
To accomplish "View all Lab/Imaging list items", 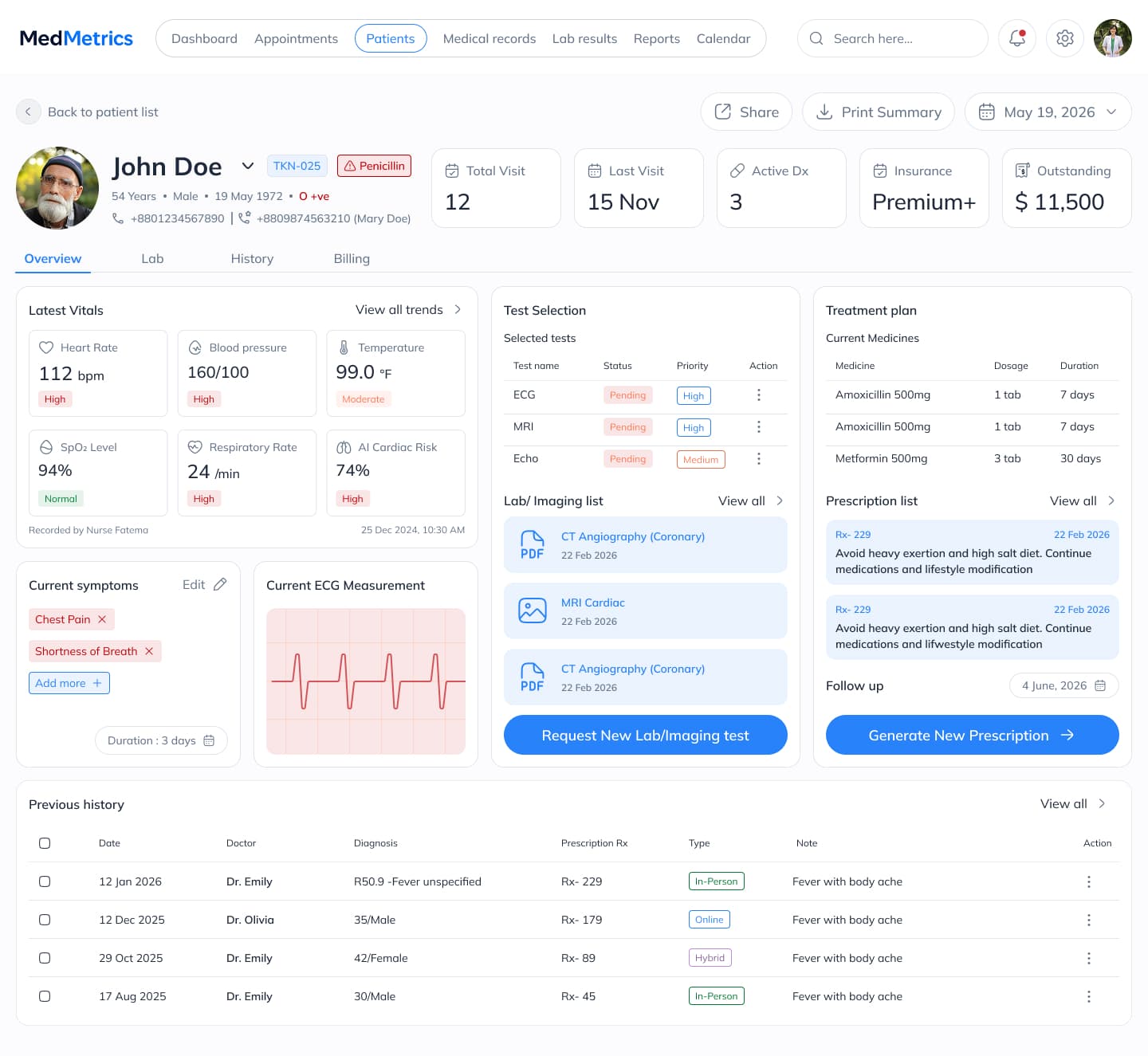I will point(751,501).
